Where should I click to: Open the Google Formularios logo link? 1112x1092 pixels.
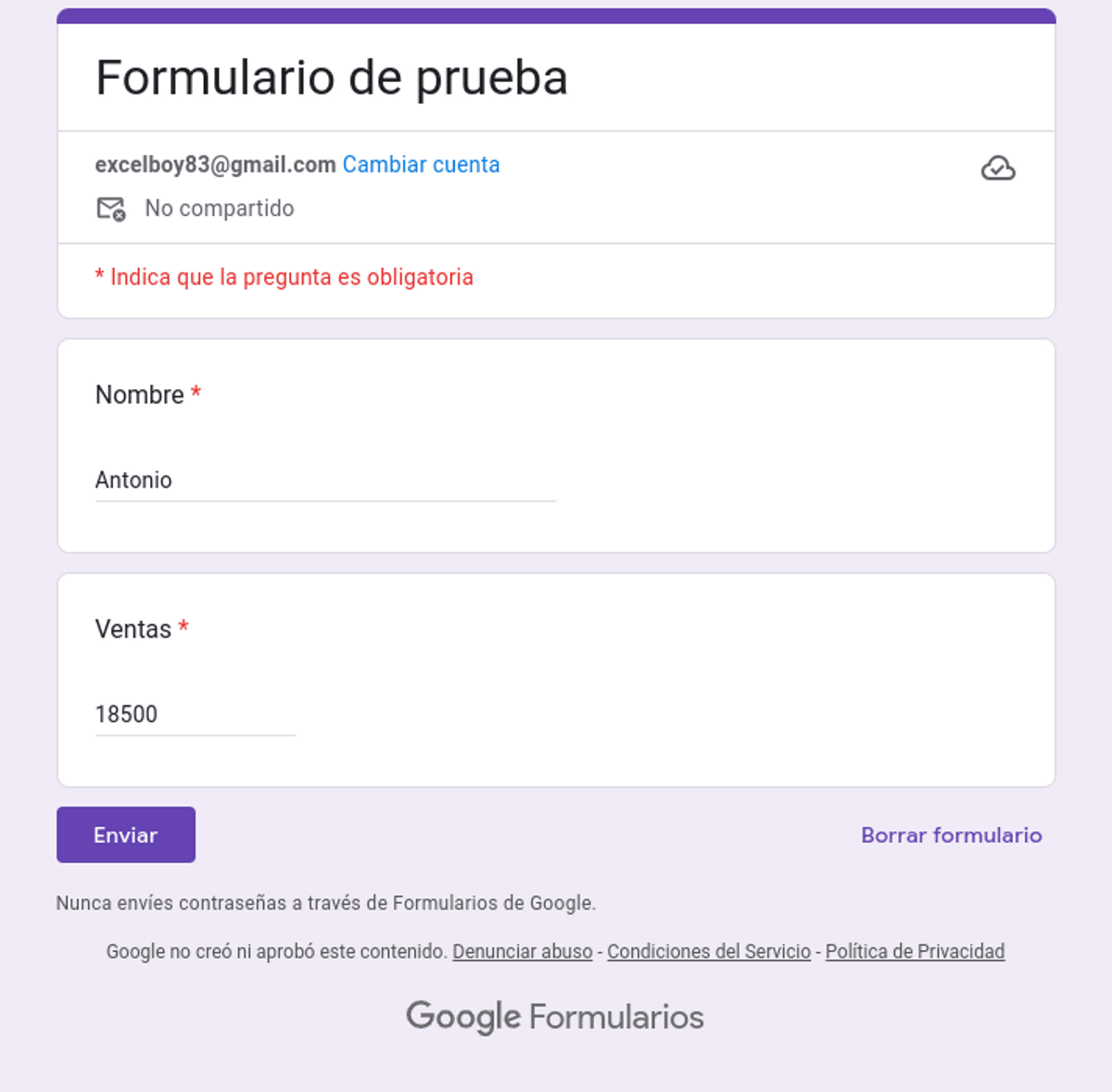click(555, 1017)
